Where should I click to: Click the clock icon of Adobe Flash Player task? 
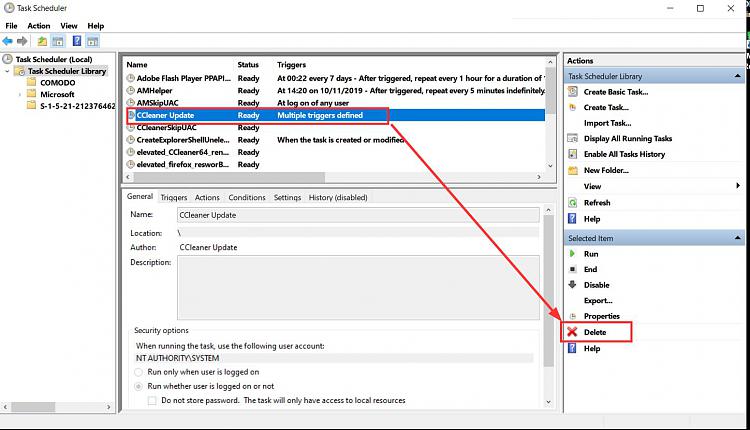tap(131, 78)
